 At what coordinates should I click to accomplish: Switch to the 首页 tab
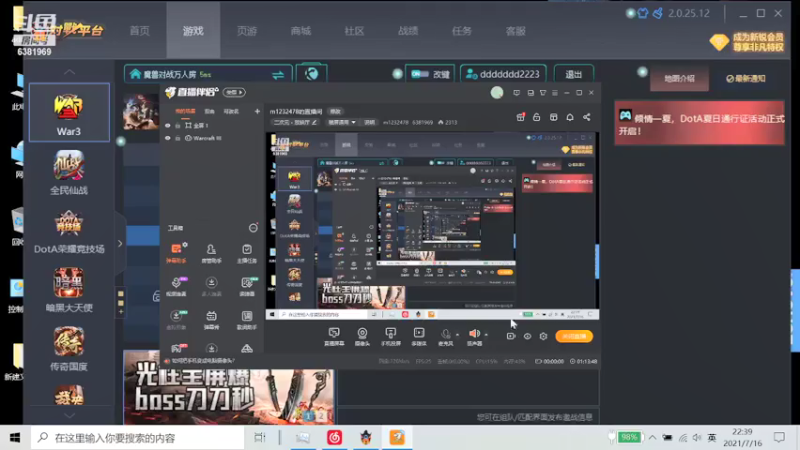pos(139,31)
